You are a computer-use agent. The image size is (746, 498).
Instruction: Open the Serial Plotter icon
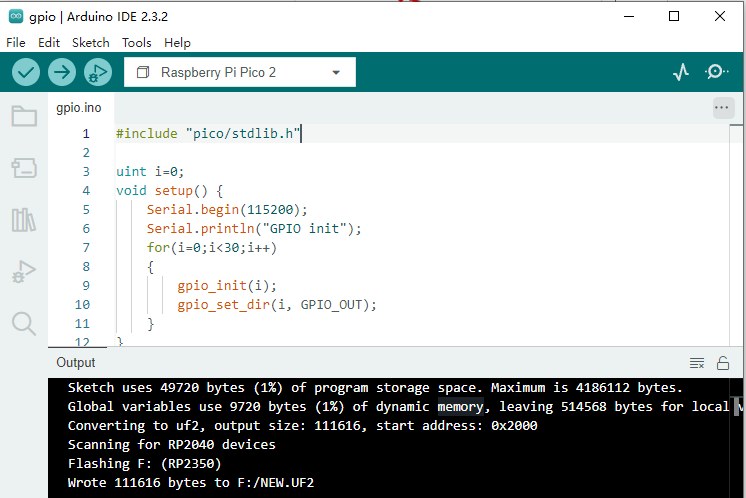[681, 72]
